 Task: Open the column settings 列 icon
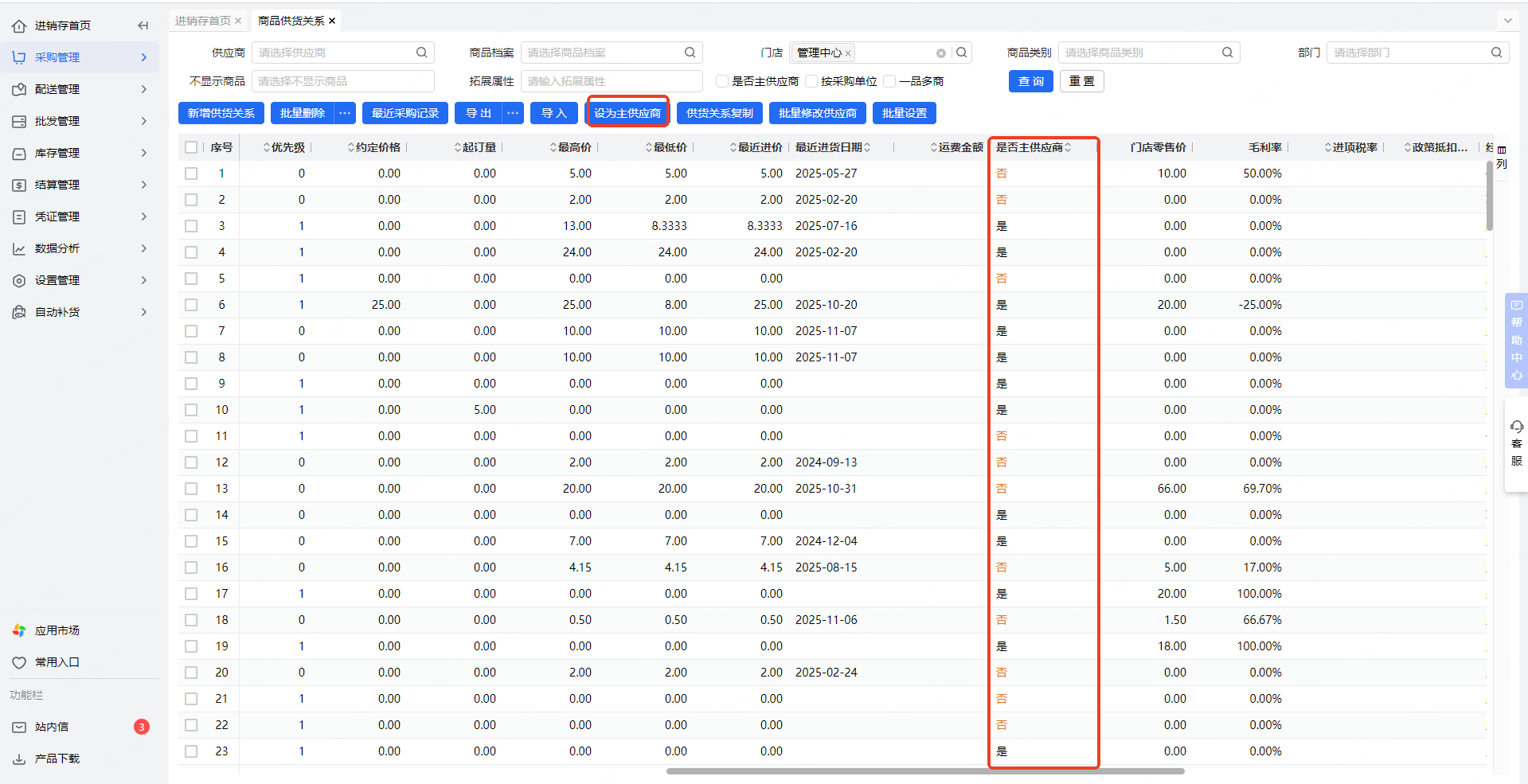click(1502, 150)
